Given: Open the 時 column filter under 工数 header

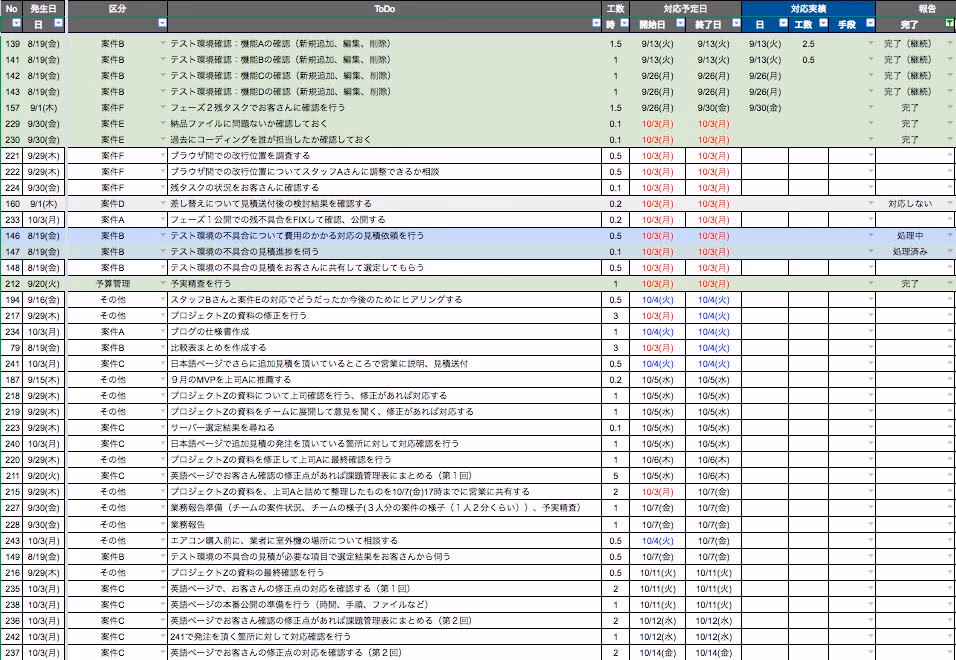Looking at the screenshot, I should click(623, 23).
